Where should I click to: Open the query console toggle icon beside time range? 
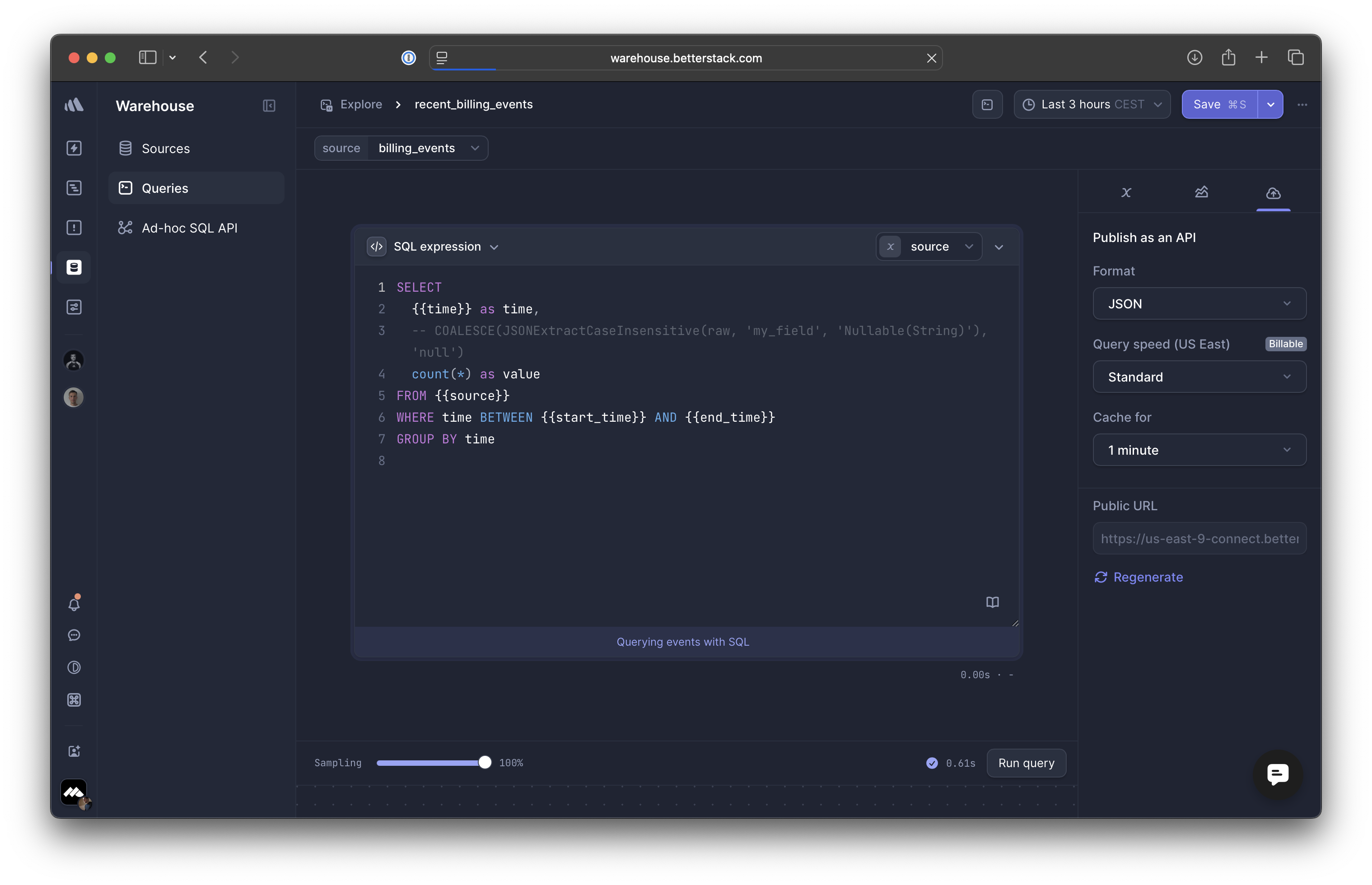point(987,105)
